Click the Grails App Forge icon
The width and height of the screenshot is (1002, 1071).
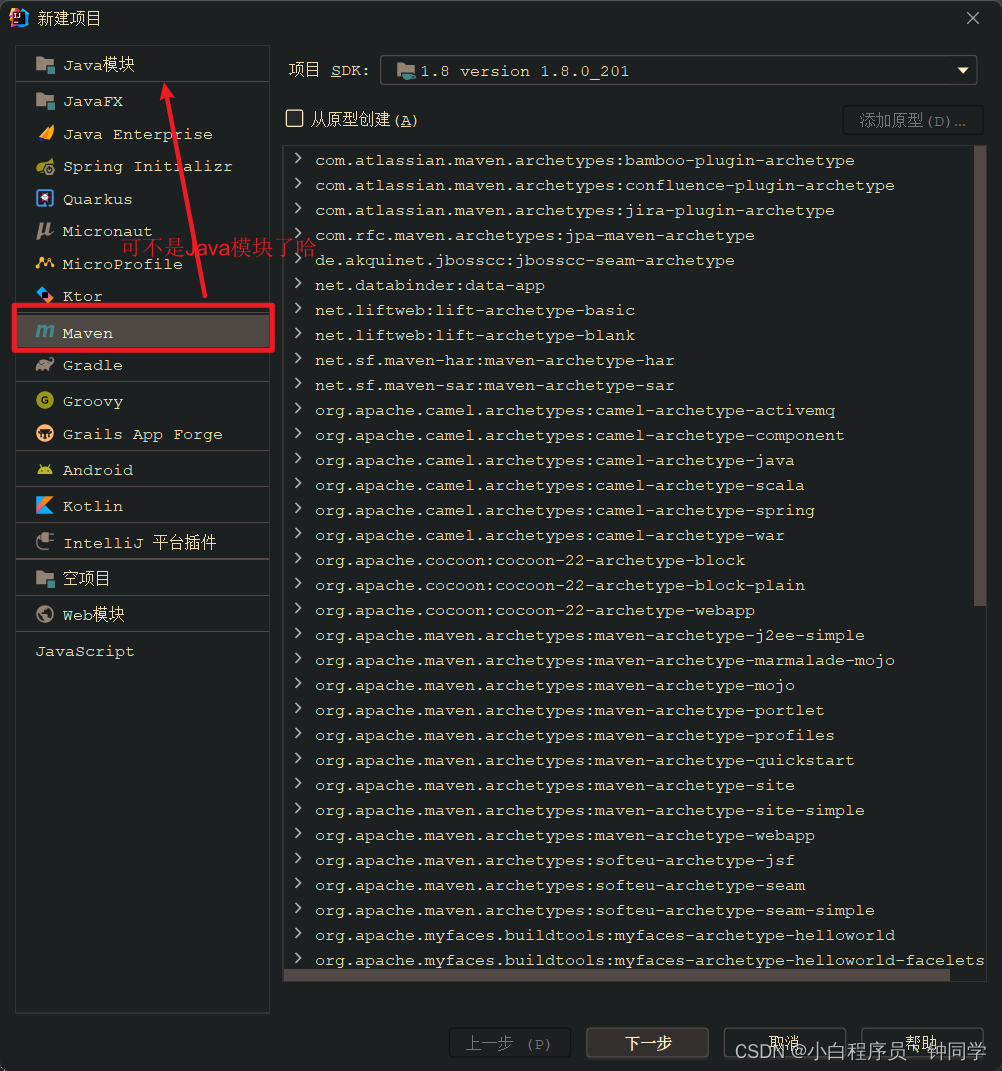click(x=45, y=434)
